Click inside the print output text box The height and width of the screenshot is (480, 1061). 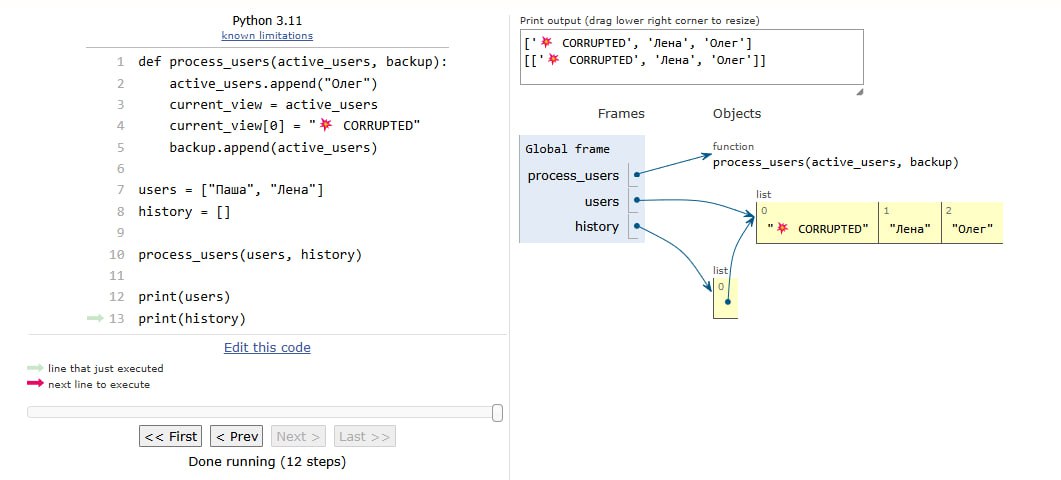pos(690,56)
